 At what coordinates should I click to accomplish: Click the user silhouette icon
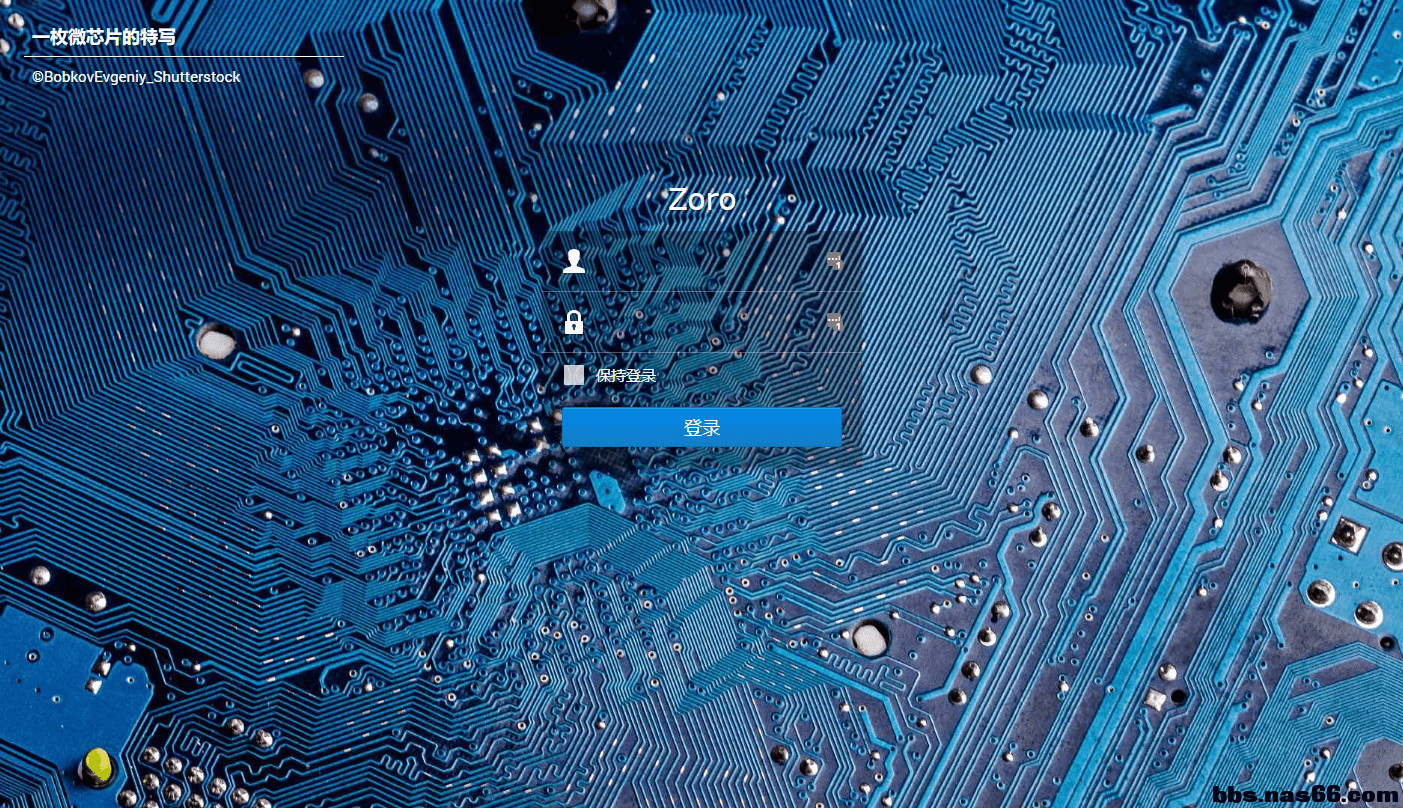(x=573, y=262)
